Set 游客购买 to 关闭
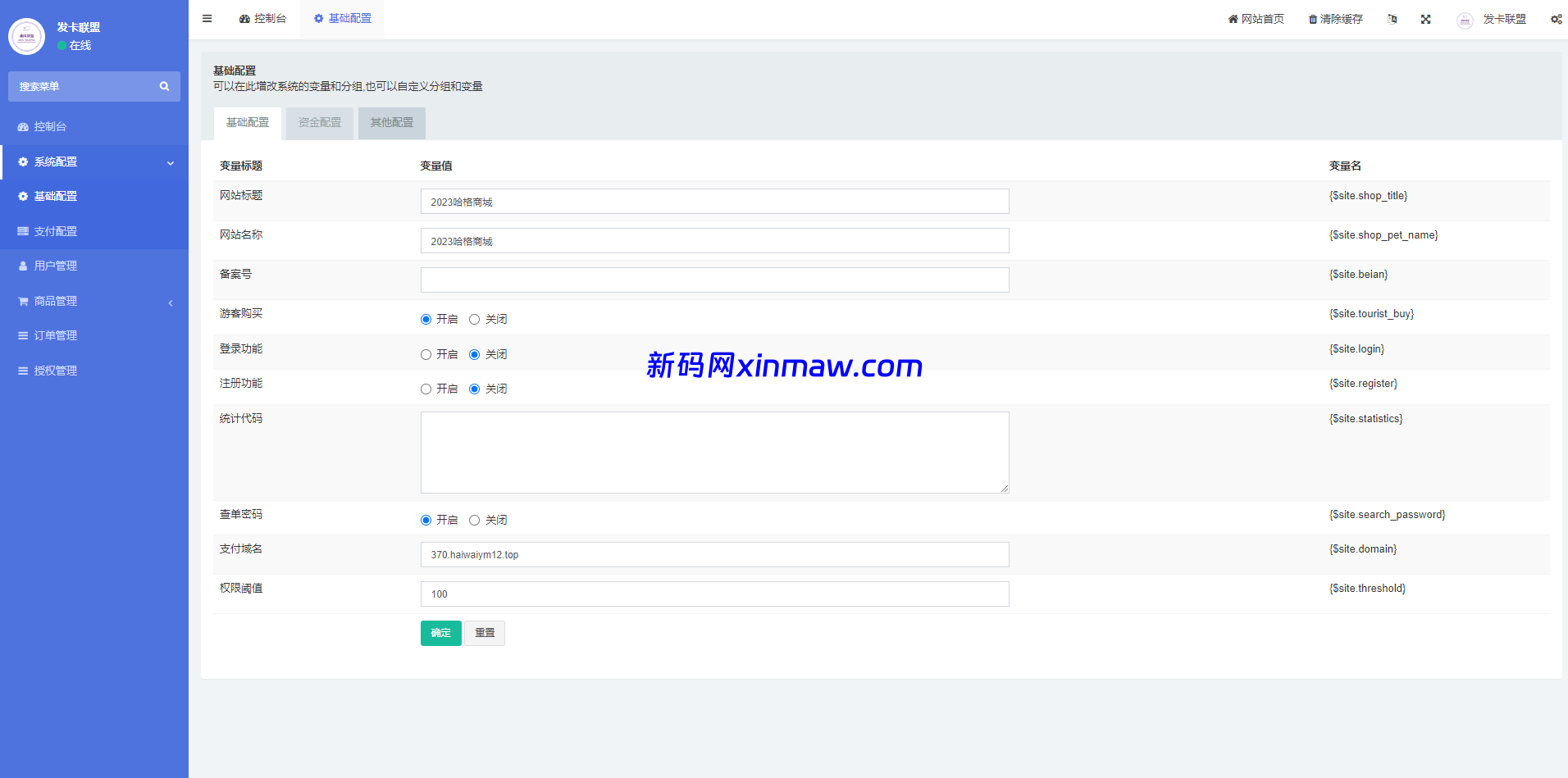Screen dimensions: 1568x778 point(474,320)
